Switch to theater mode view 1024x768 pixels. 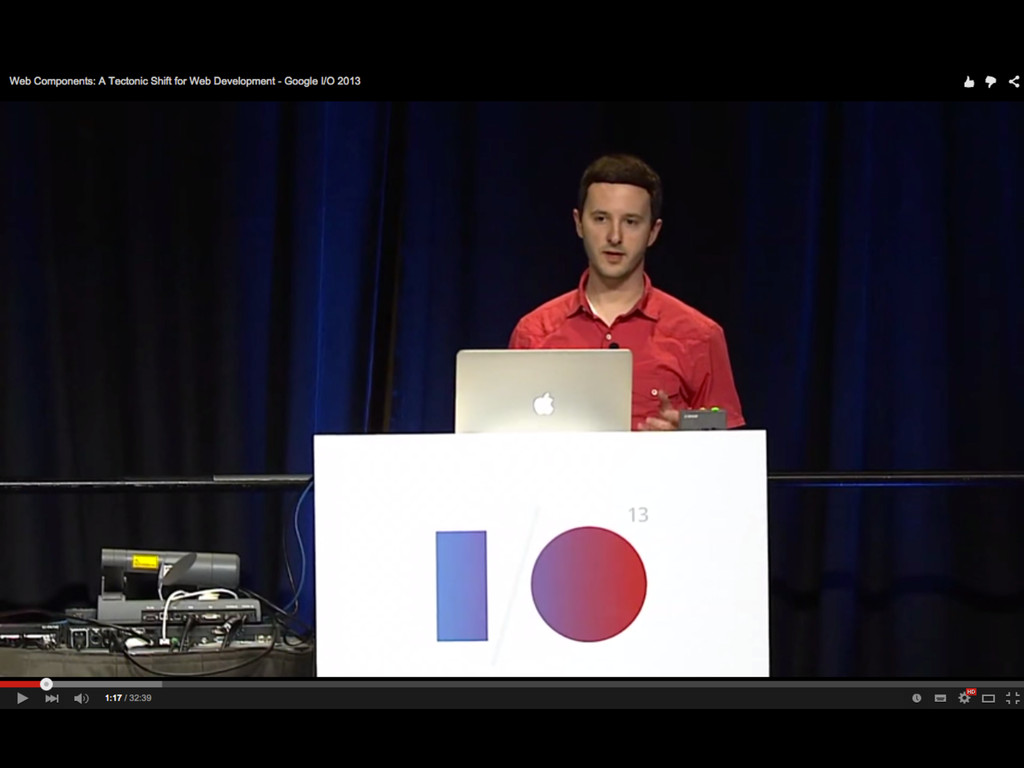coord(989,698)
